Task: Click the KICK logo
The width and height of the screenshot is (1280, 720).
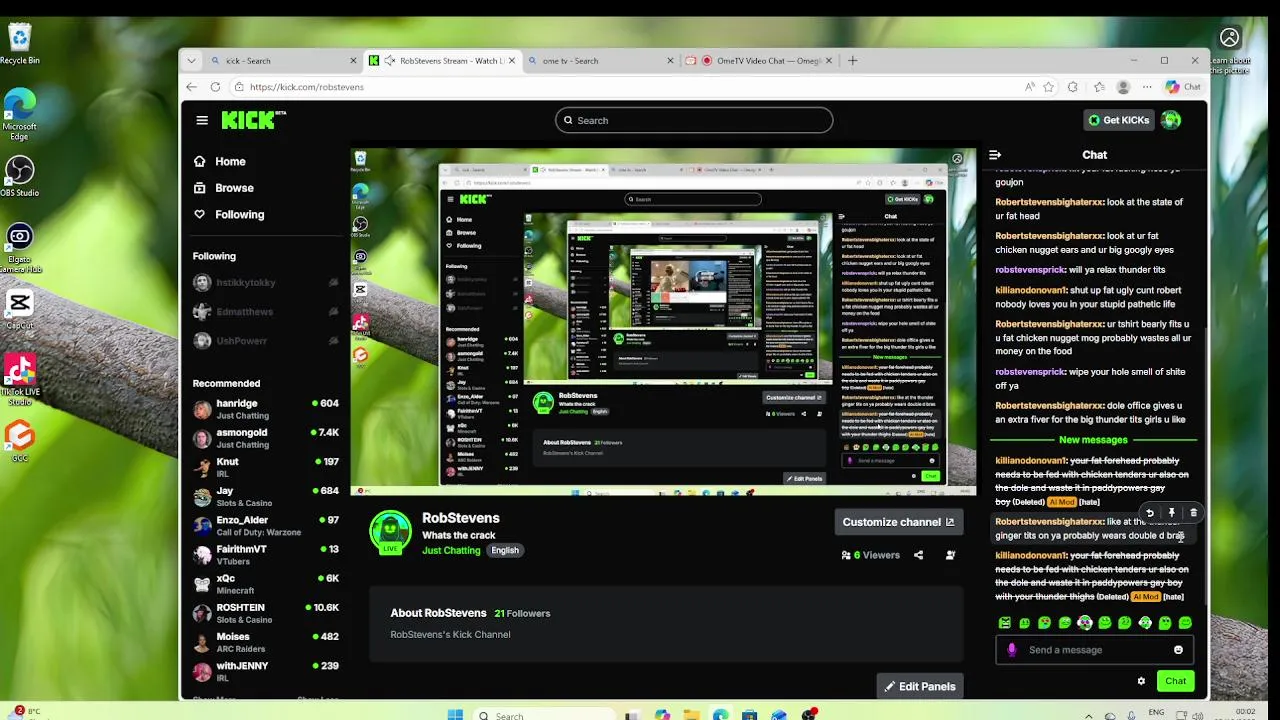Action: click(253, 120)
